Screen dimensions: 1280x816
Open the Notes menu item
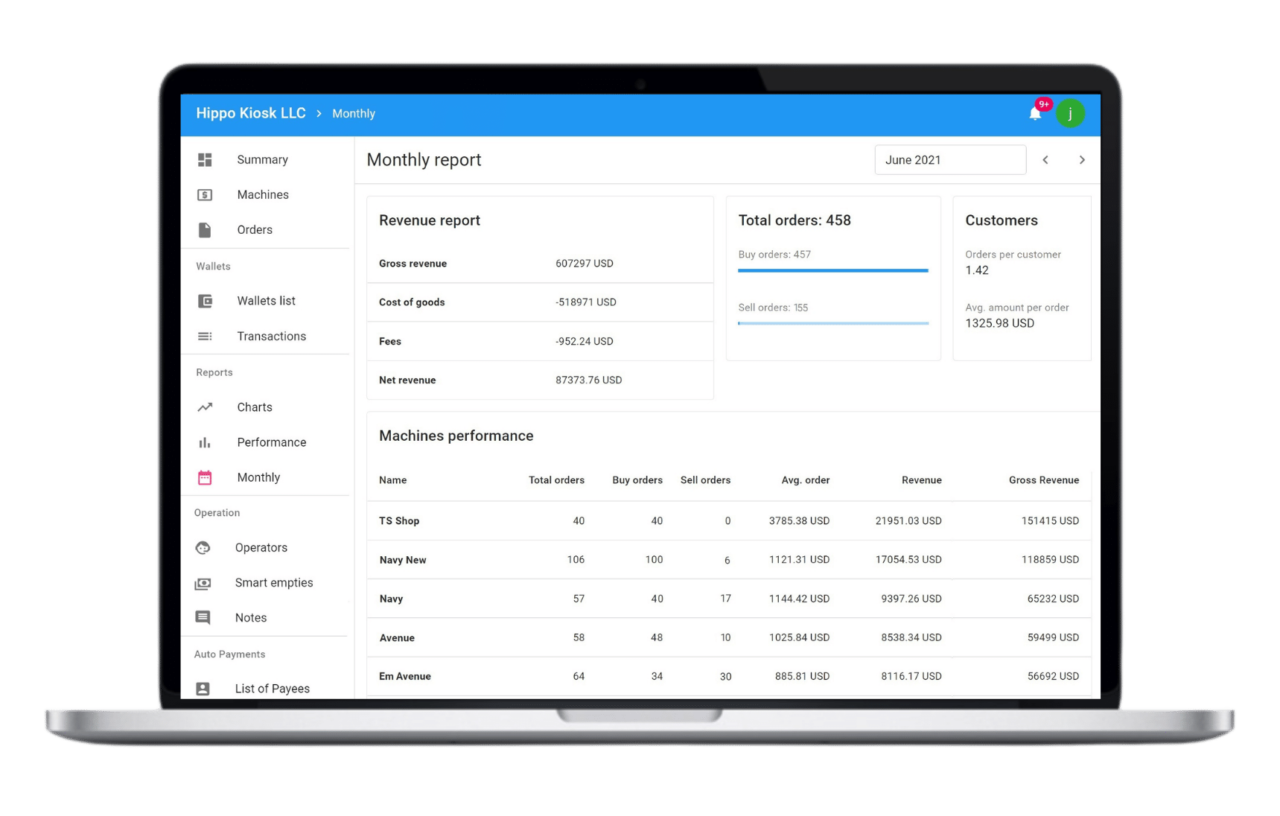point(250,618)
